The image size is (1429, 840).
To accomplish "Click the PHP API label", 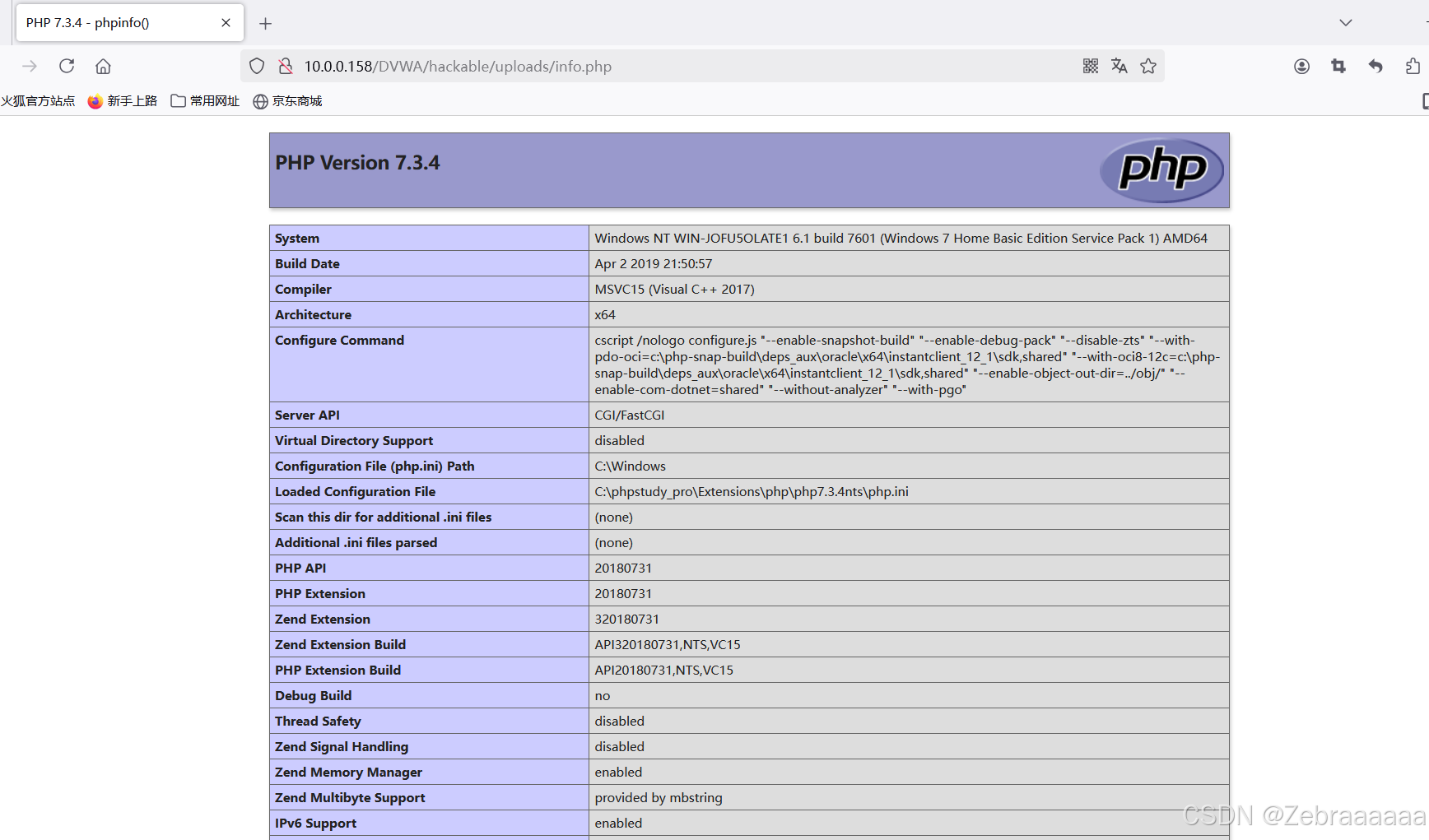I will point(300,569).
